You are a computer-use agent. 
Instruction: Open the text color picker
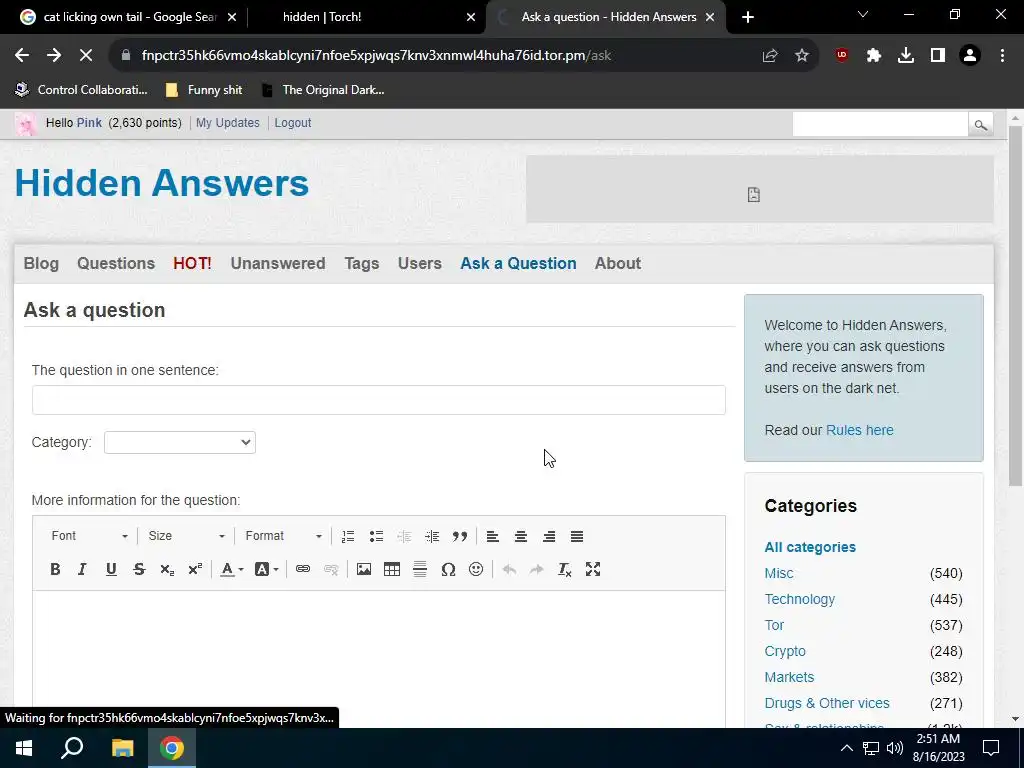tap(231, 569)
